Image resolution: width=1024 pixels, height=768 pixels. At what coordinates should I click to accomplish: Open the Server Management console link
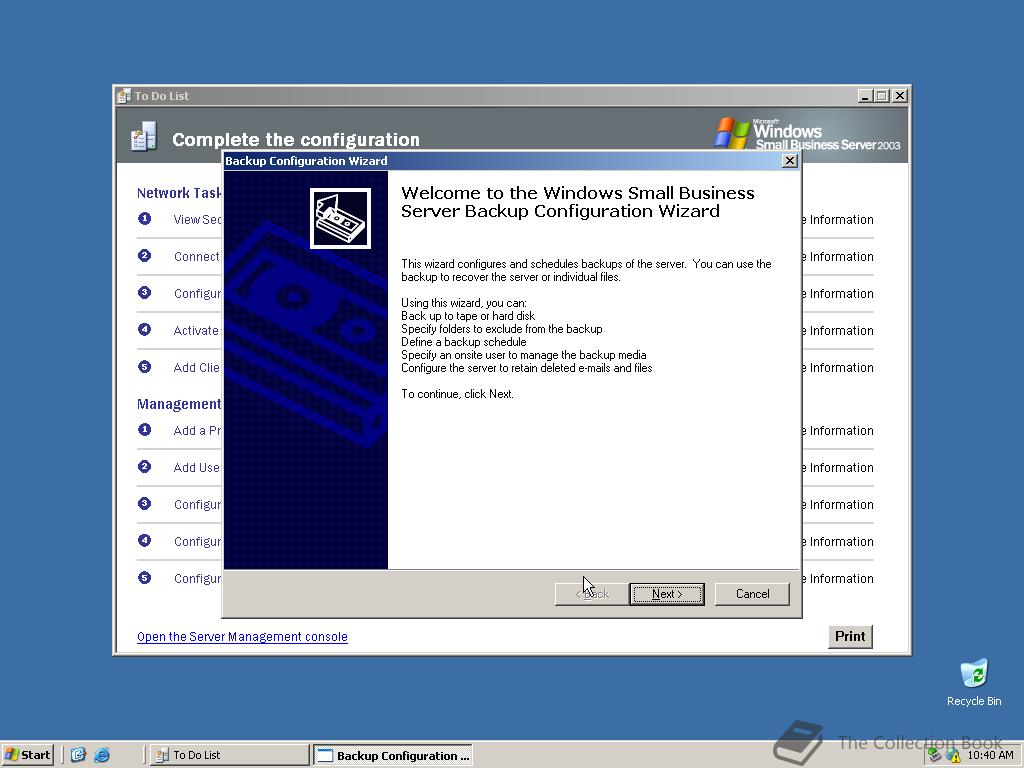[x=242, y=637]
